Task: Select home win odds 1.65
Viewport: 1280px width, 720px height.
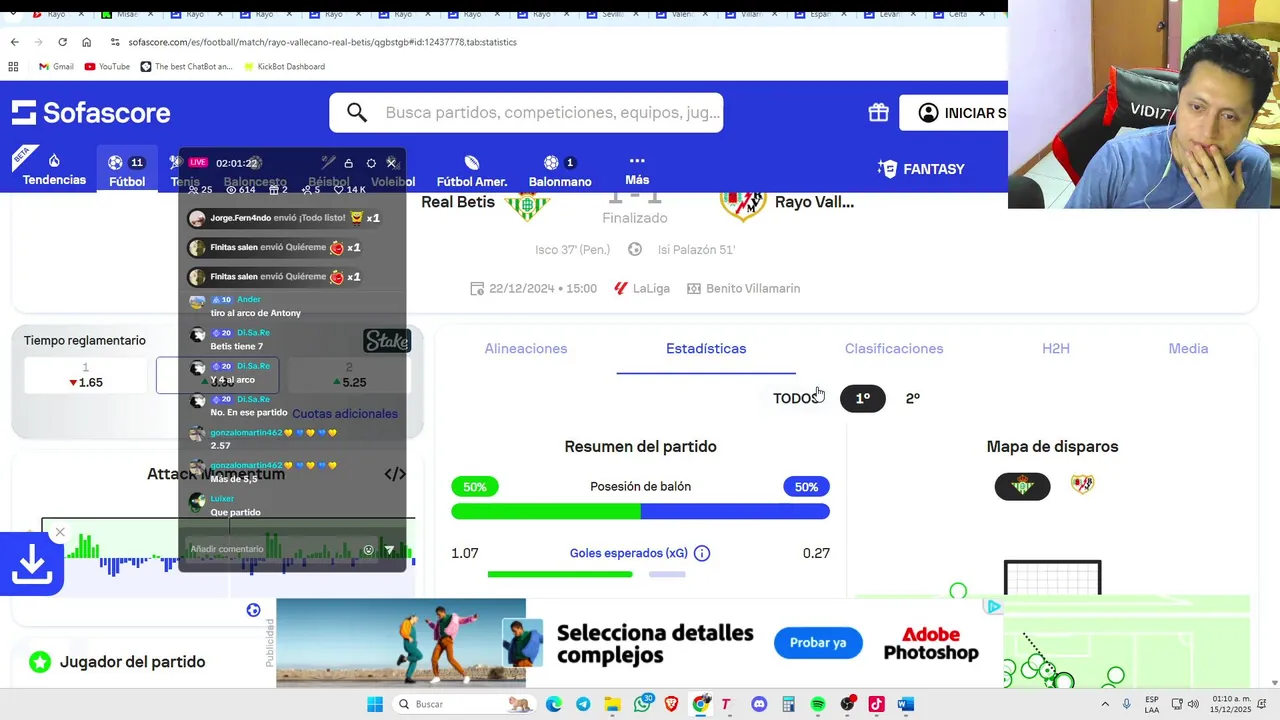Action: [x=86, y=375]
